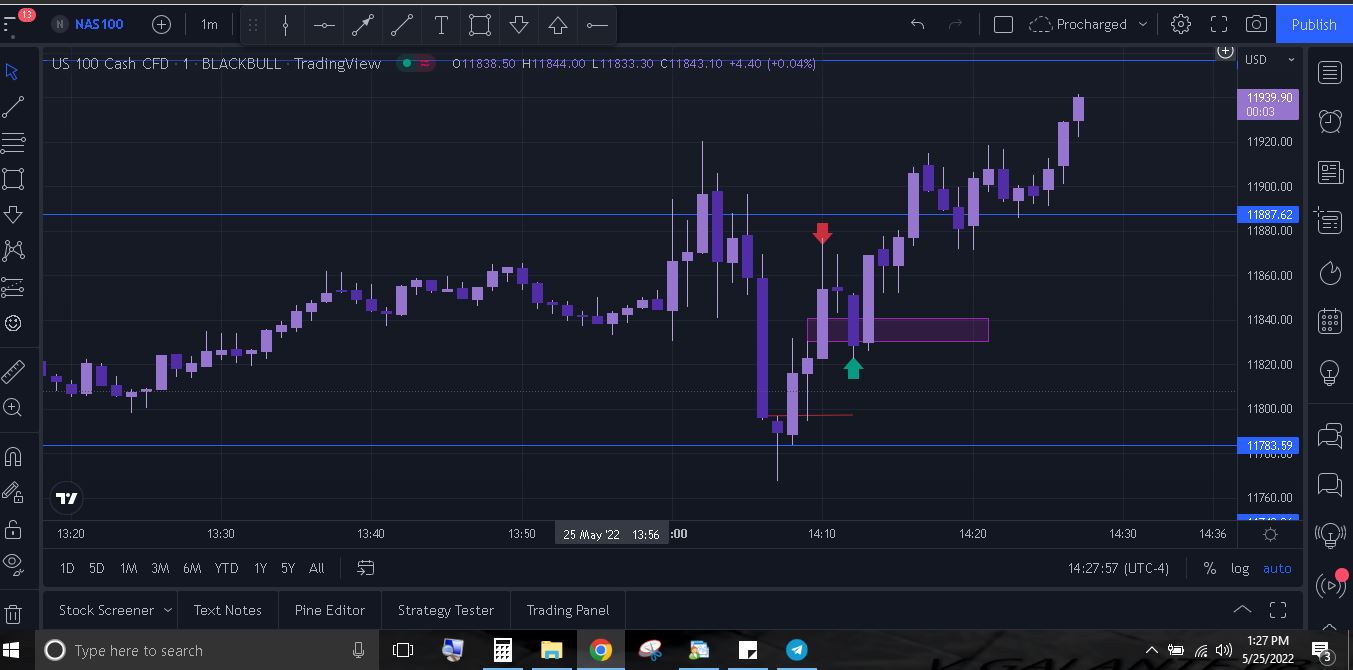1353x670 pixels.
Task: Undo the last chart action
Action: [x=917, y=24]
